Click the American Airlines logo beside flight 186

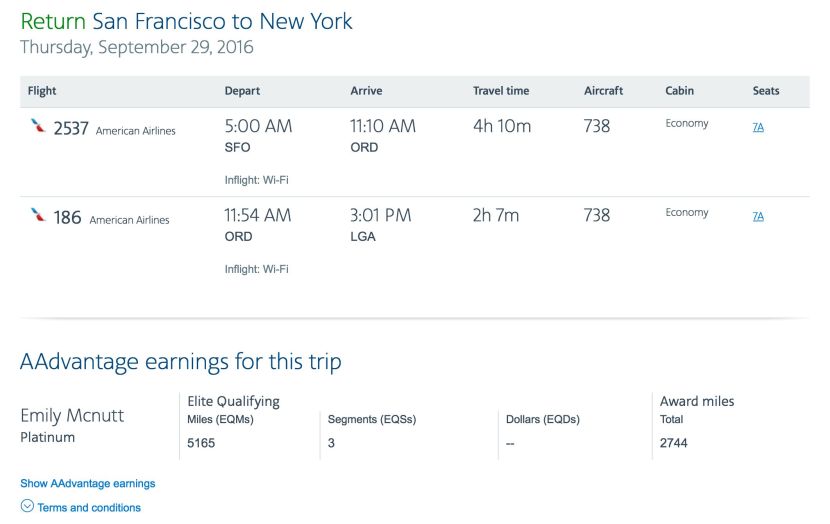pos(38,215)
